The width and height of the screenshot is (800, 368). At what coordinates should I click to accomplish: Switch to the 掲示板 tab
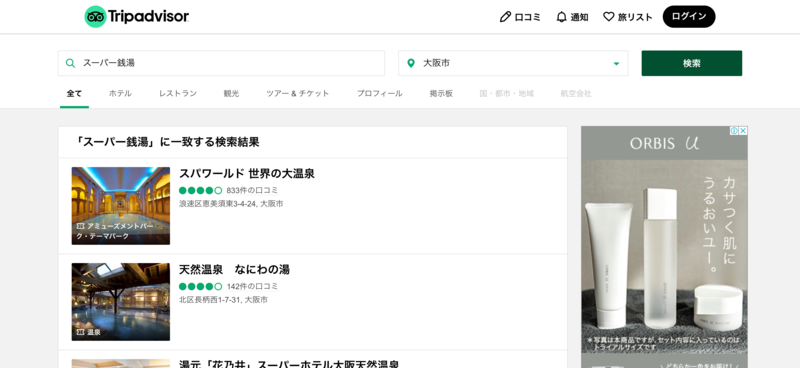click(441, 93)
